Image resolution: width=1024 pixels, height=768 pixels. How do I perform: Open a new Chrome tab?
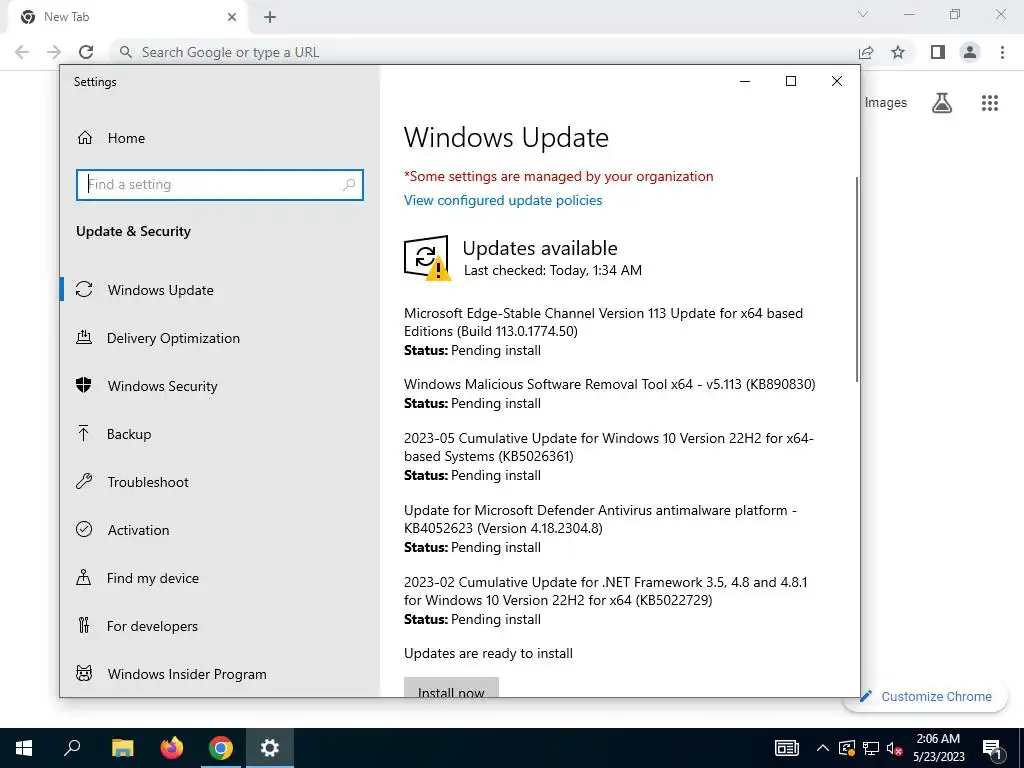tap(270, 17)
